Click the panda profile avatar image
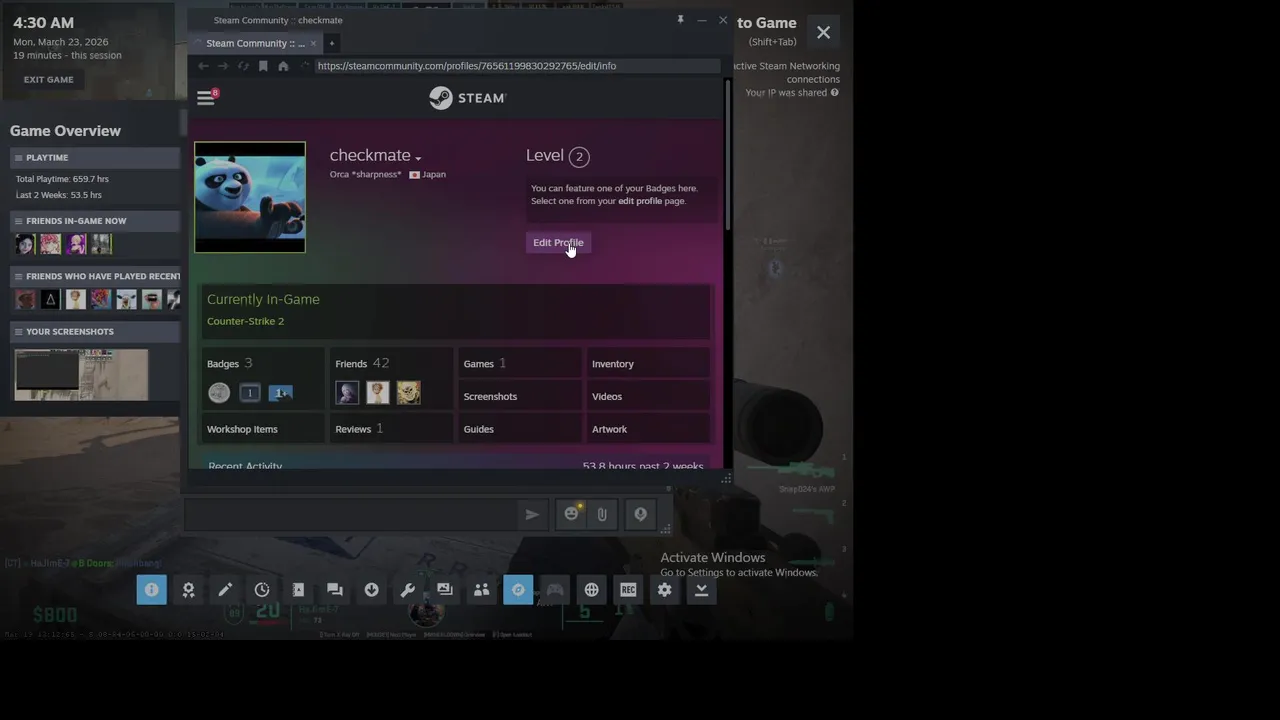Viewport: 1280px width, 720px height. (x=250, y=197)
